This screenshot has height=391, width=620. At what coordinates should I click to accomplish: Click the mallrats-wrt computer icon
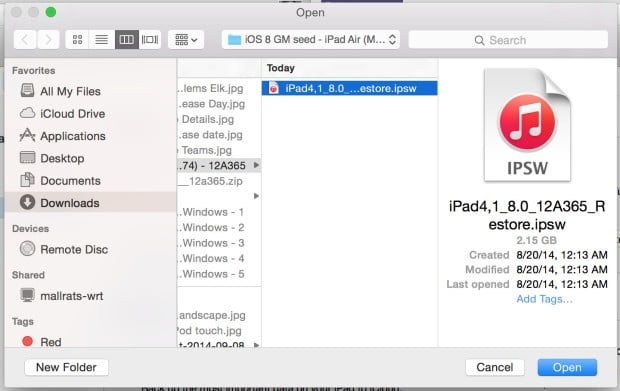(x=27, y=295)
